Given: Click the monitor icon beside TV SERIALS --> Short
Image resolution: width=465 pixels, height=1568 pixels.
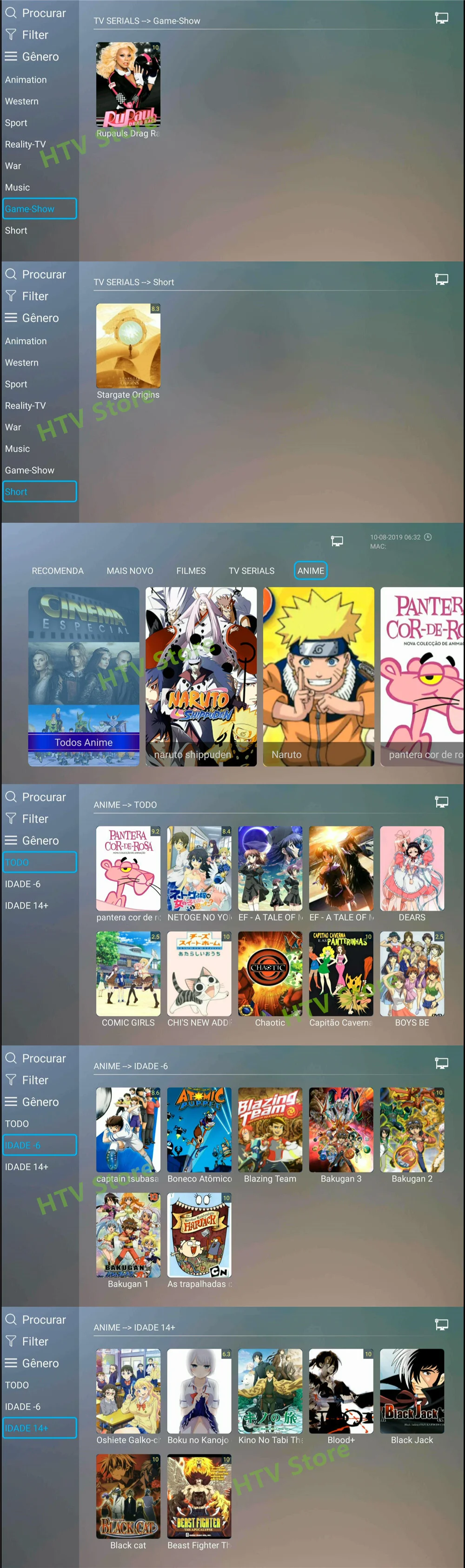Looking at the screenshot, I should tap(441, 279).
